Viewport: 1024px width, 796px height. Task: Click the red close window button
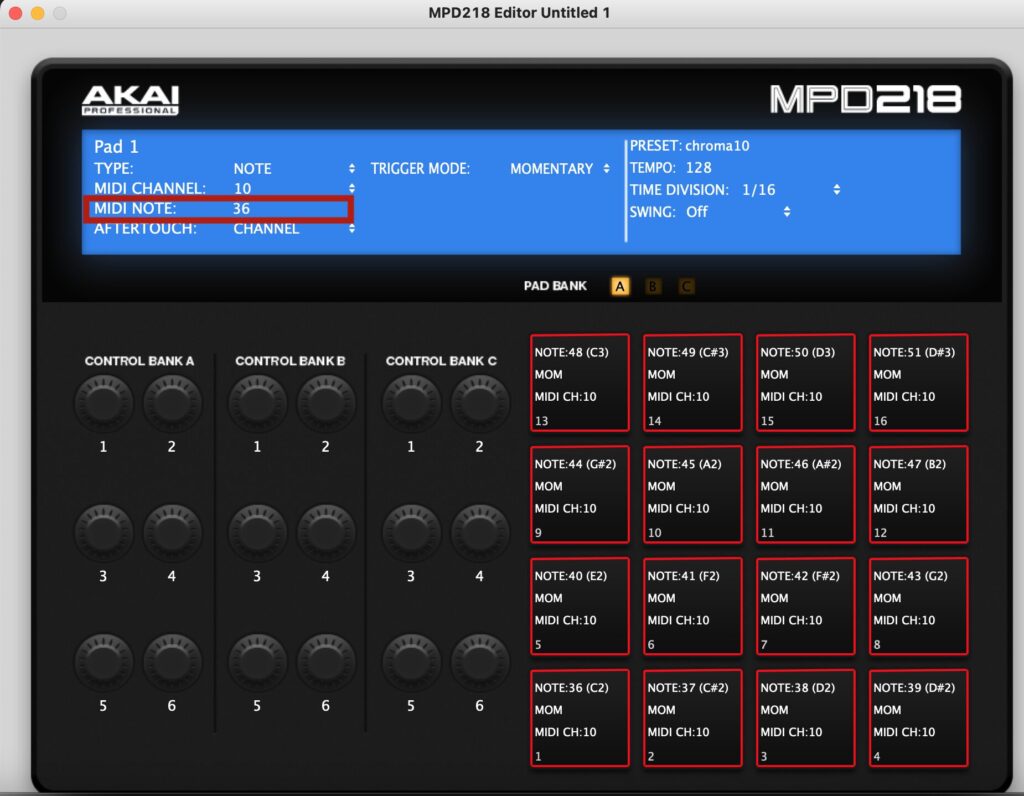coord(15,13)
